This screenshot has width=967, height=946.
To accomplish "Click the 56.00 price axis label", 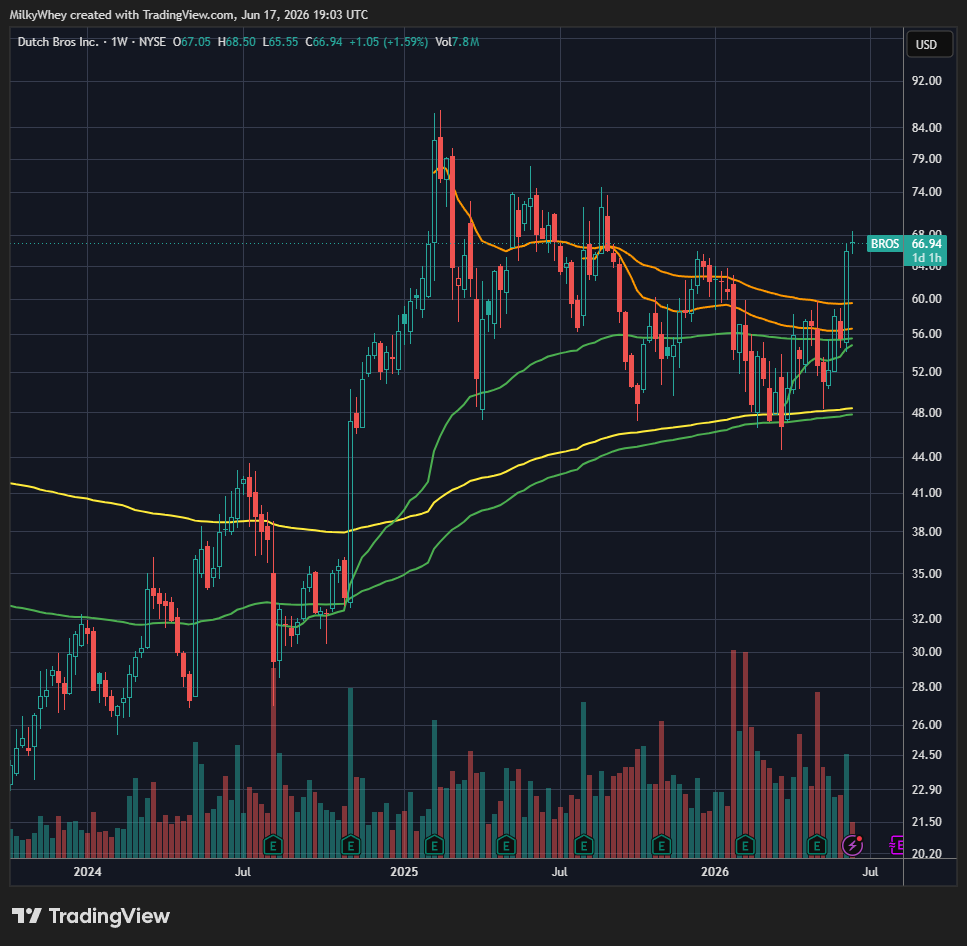I will (926, 334).
